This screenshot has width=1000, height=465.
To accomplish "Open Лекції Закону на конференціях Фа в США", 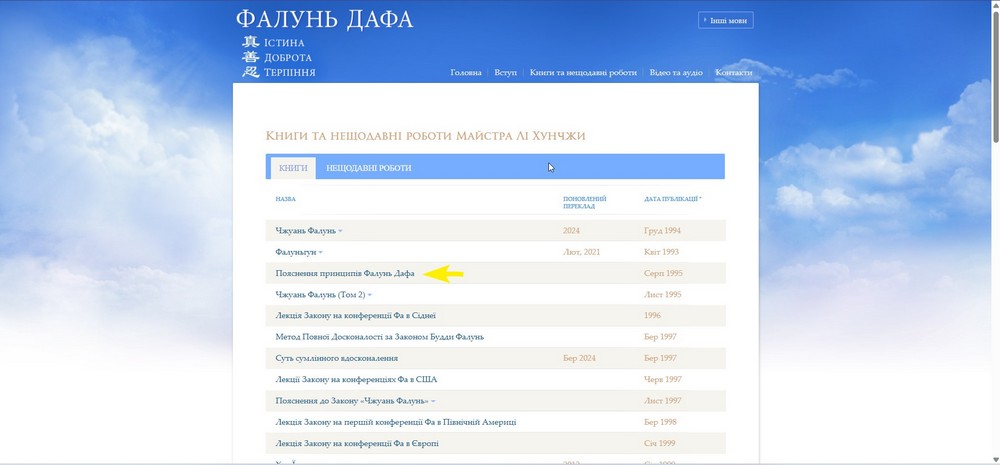I will click(x=357, y=380).
